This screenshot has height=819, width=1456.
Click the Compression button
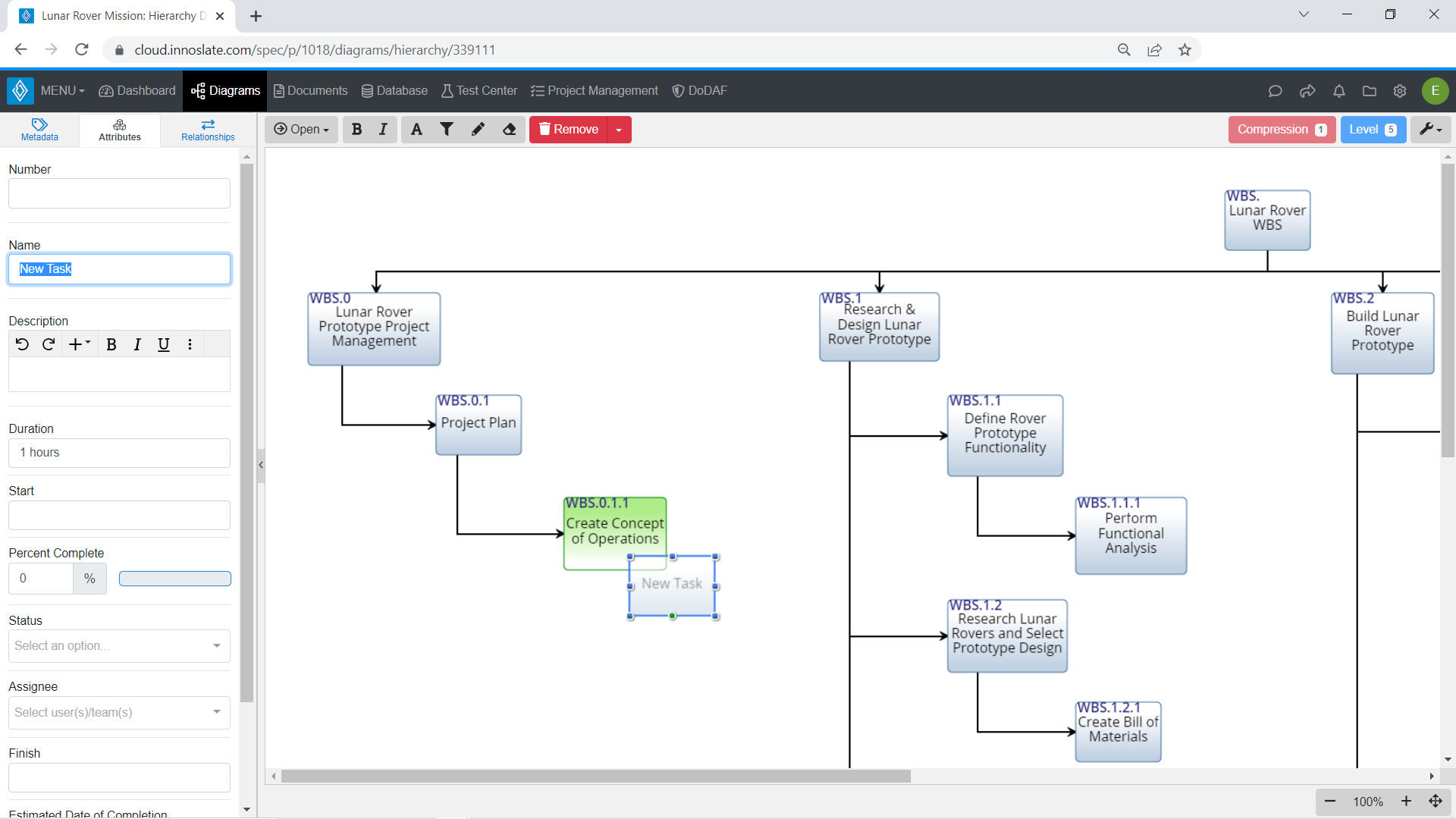[x=1282, y=130]
